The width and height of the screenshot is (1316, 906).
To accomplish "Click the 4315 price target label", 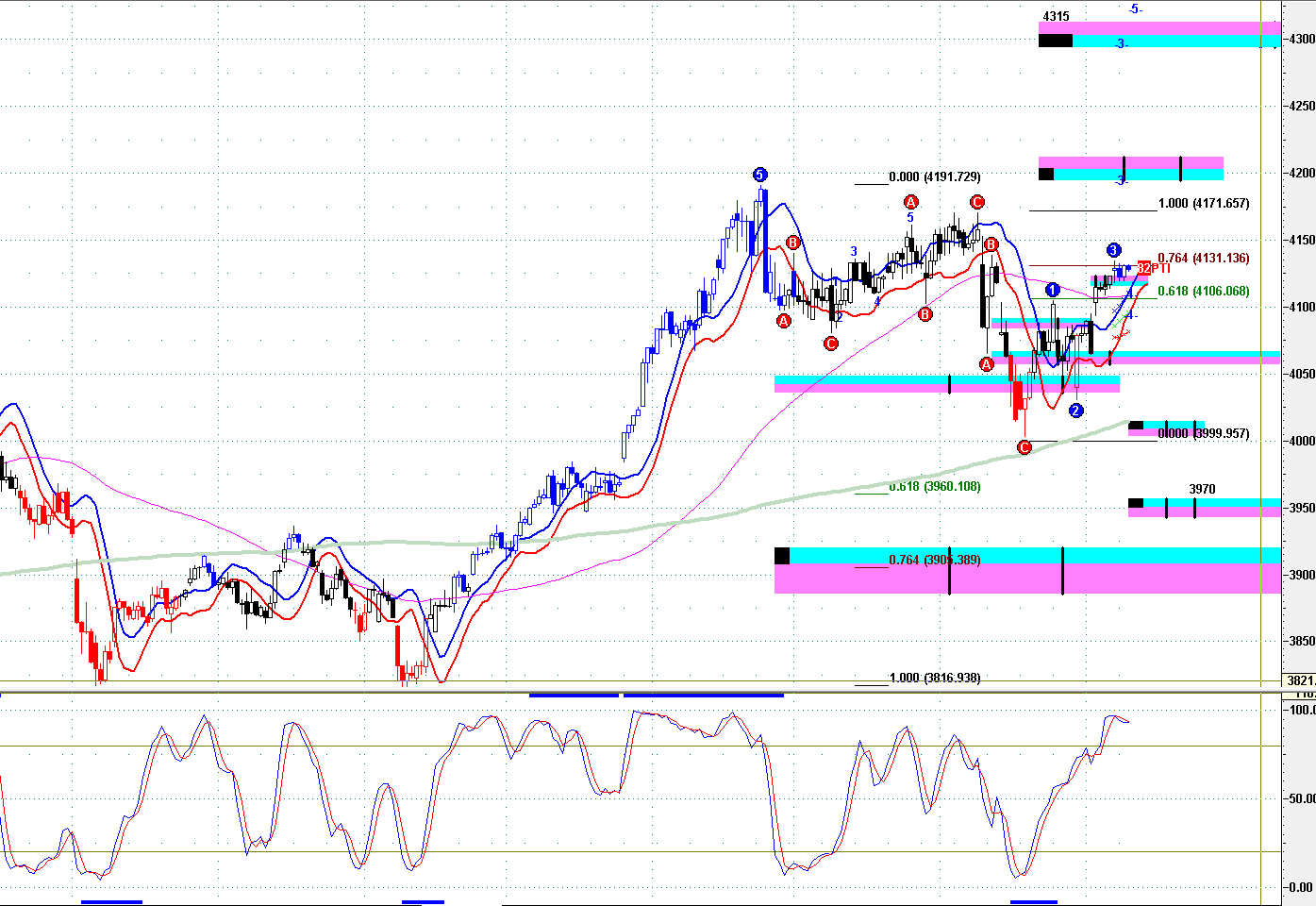I will (1056, 17).
